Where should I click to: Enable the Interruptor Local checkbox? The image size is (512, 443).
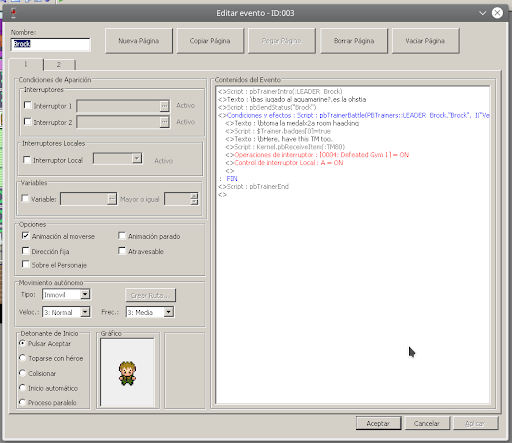click(x=27, y=160)
